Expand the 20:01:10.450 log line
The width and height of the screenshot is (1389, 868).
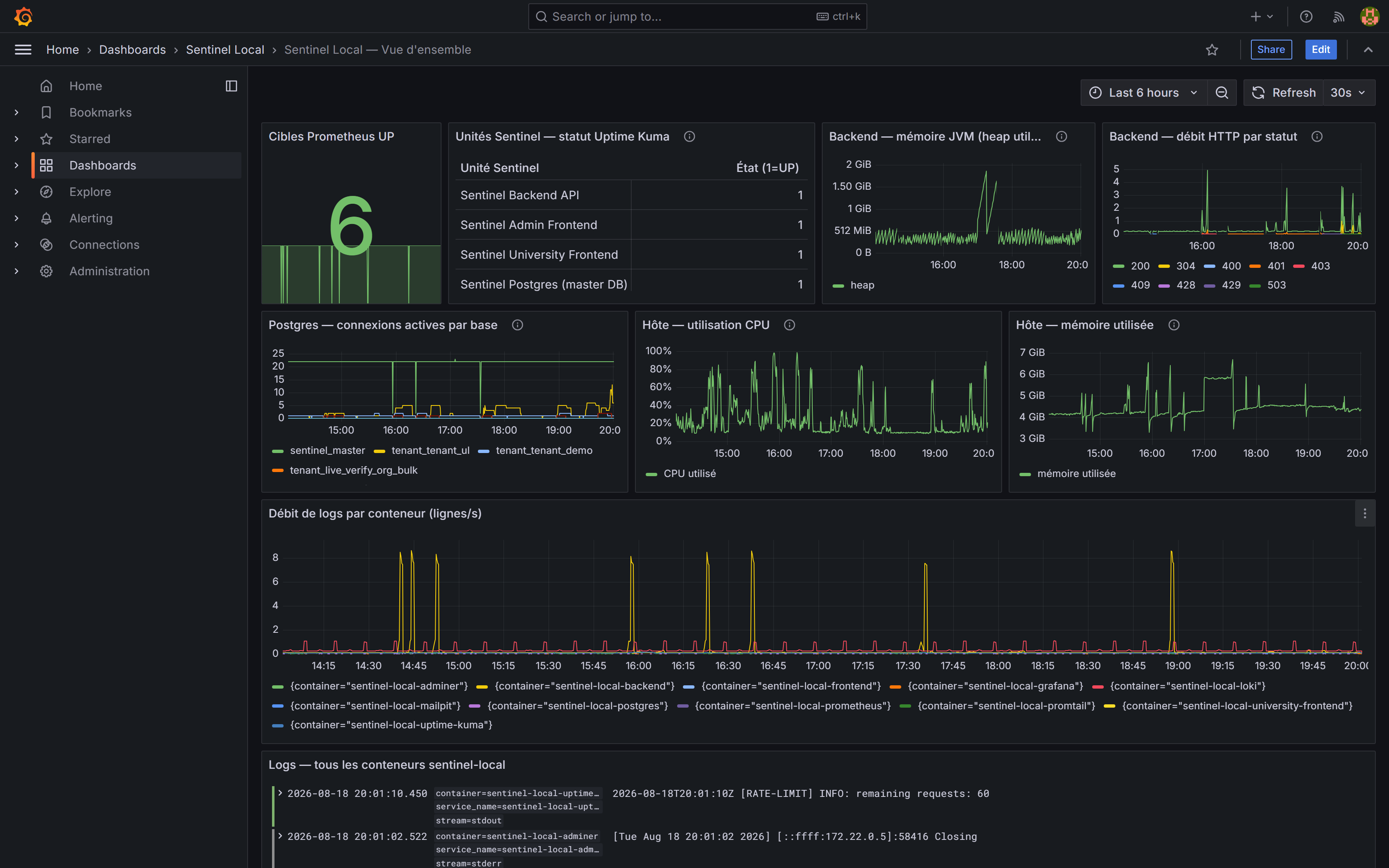click(280, 793)
